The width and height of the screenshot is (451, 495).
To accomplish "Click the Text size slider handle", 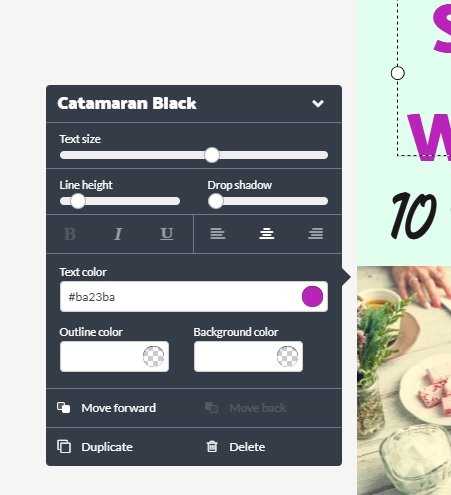I will 212,155.
